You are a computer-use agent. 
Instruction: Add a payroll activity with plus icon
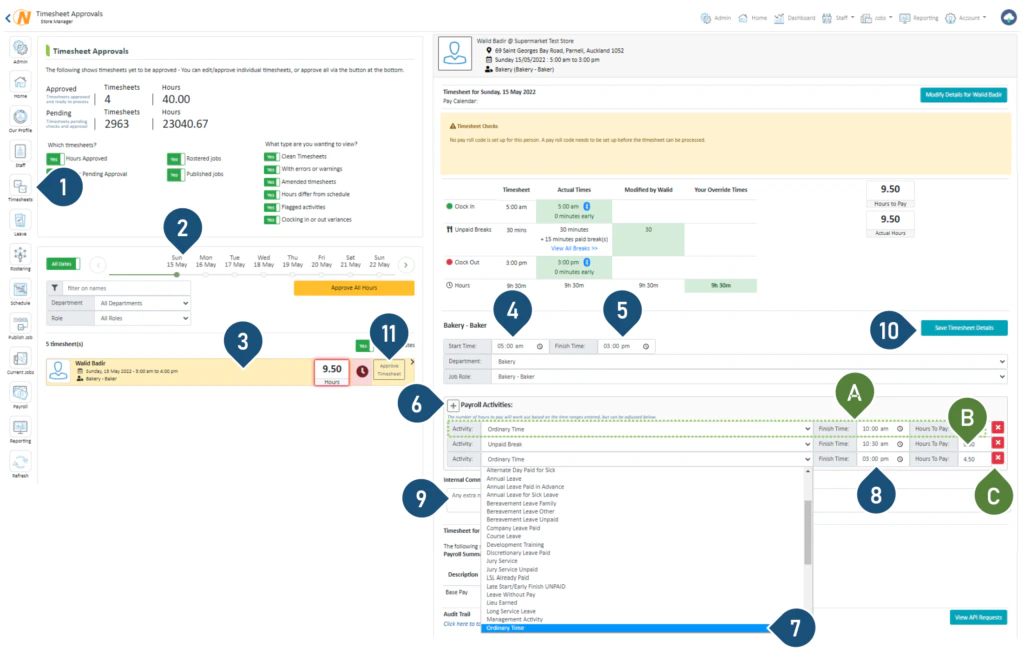[x=453, y=405]
